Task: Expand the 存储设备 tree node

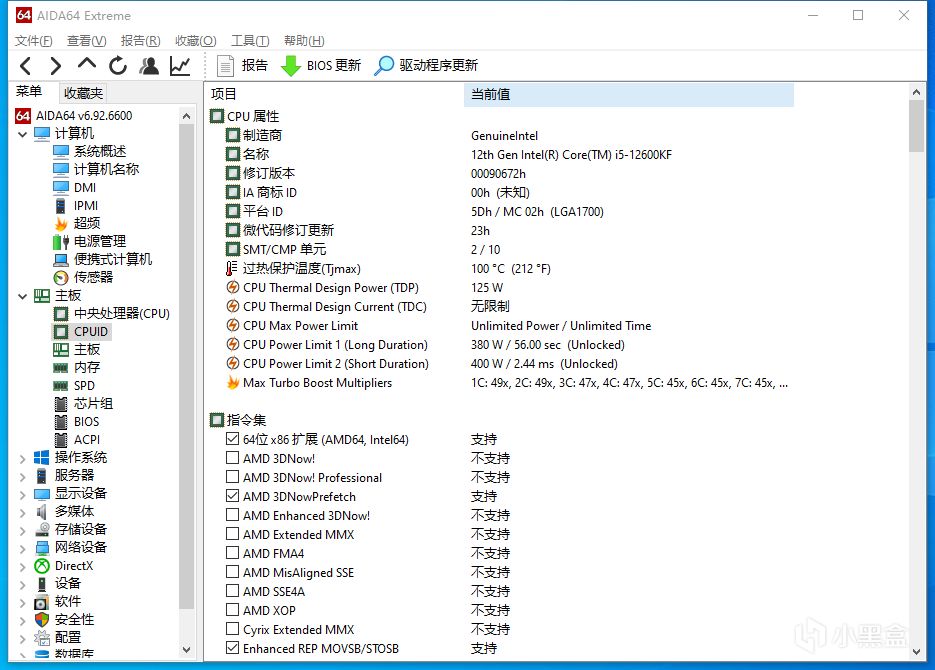Action: pos(23,531)
